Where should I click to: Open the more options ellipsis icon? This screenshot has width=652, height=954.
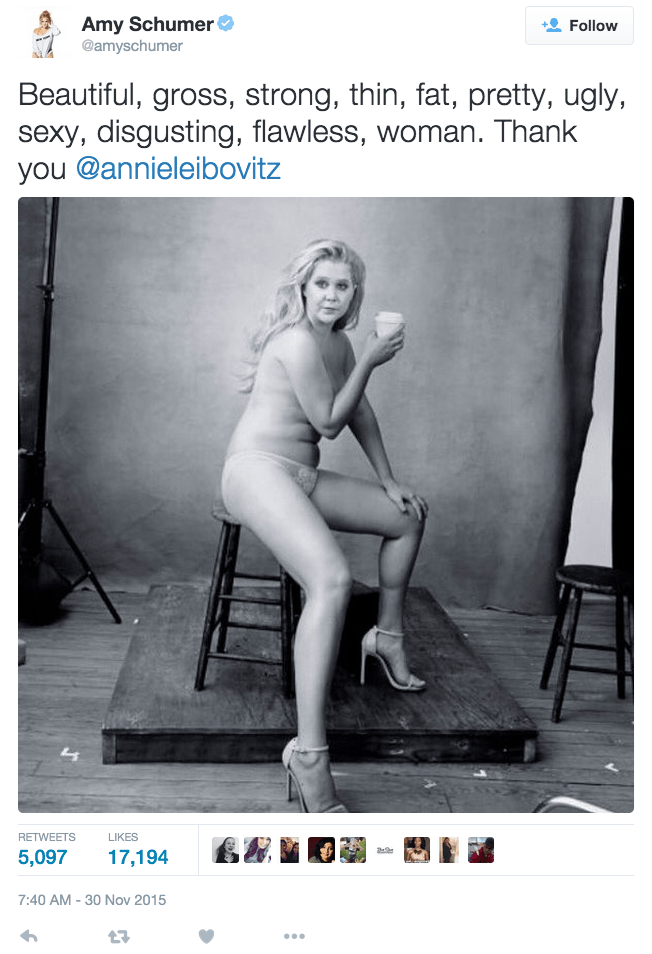point(294,936)
